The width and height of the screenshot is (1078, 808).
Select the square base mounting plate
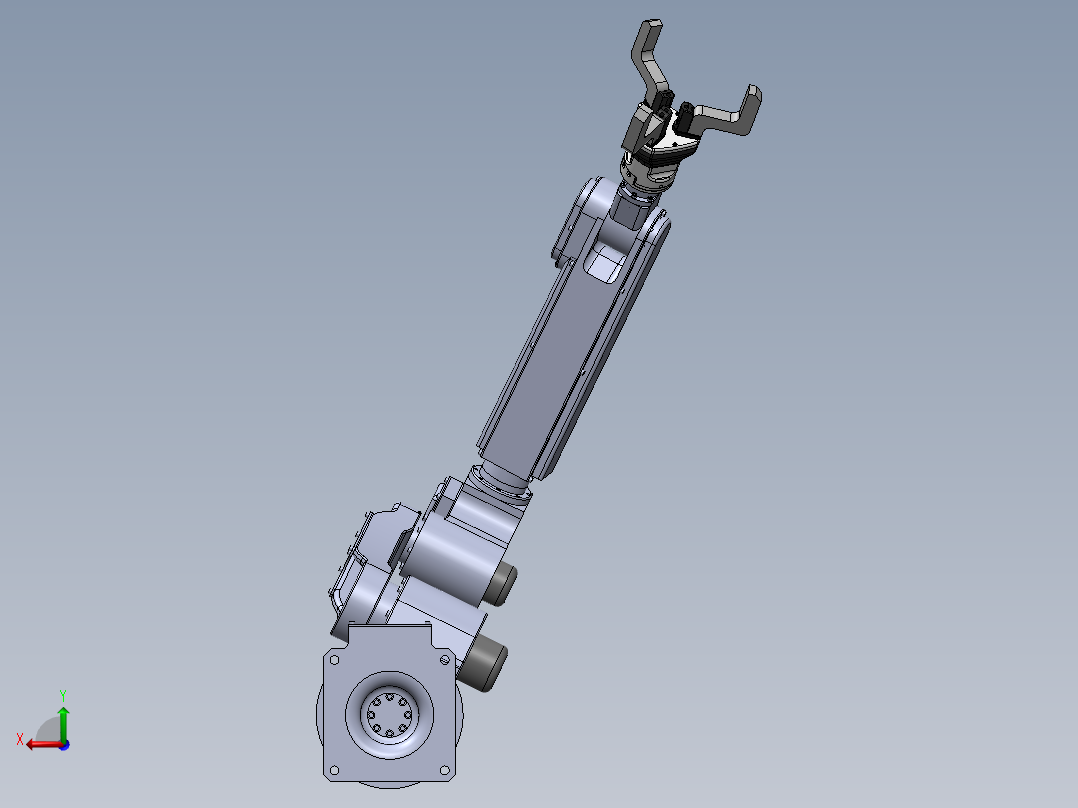click(x=389, y=703)
